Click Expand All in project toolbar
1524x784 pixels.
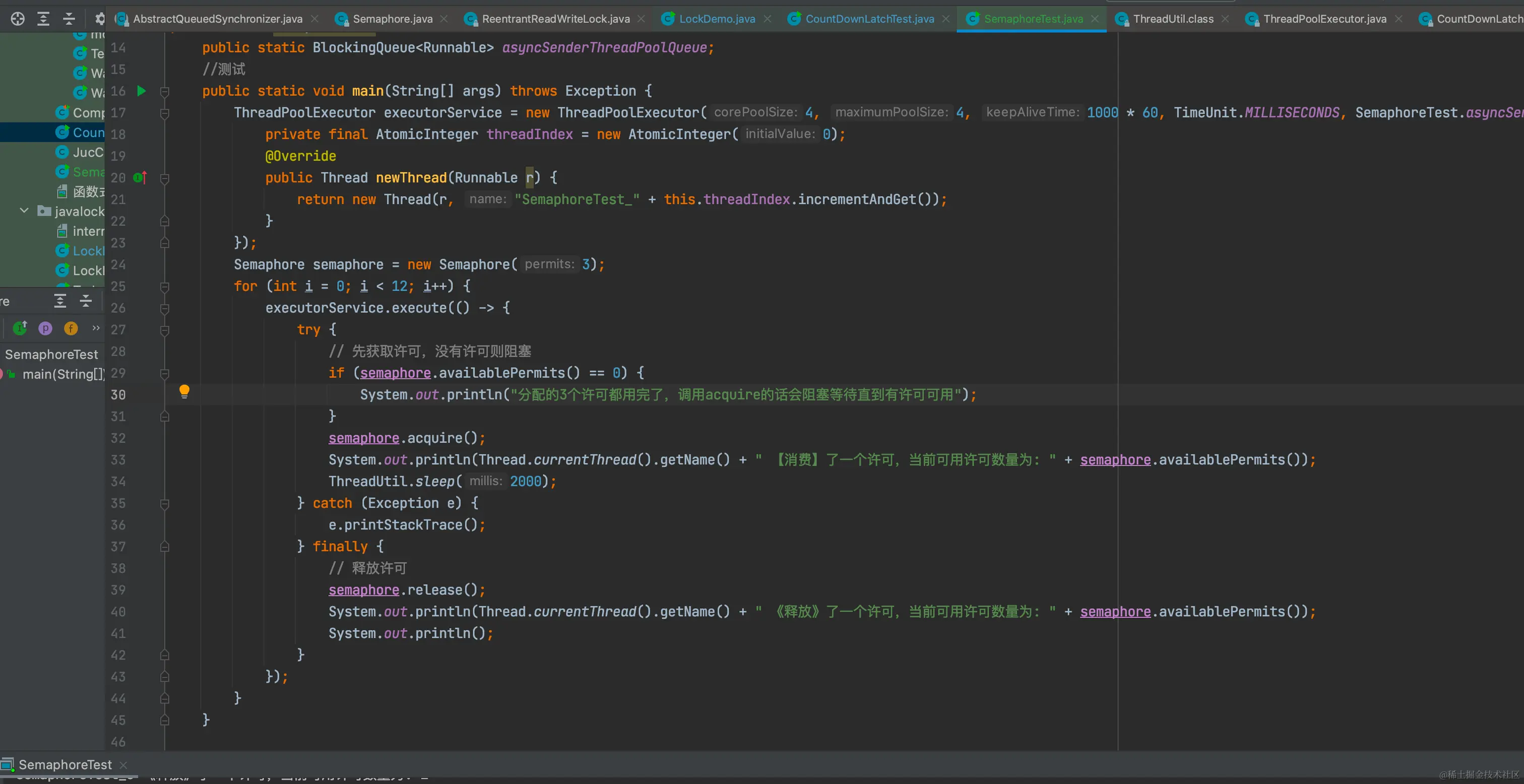[43, 19]
